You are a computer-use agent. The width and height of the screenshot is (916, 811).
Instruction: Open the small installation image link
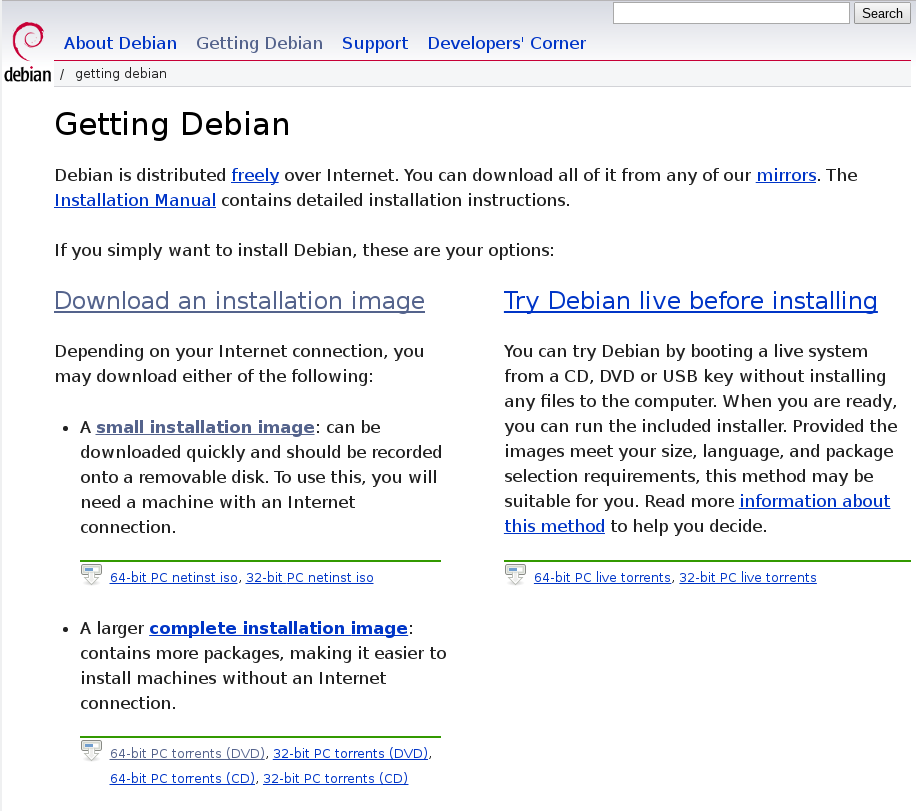[x=205, y=427]
